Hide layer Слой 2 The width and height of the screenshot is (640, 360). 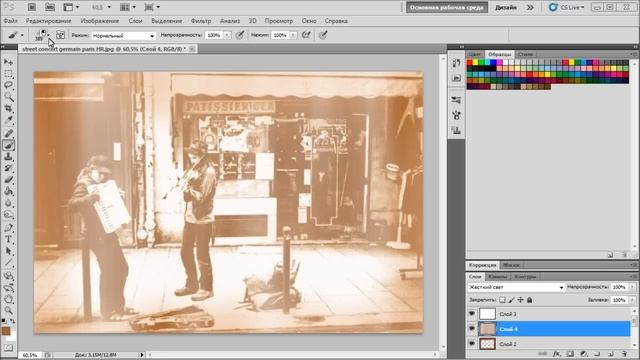(472, 344)
